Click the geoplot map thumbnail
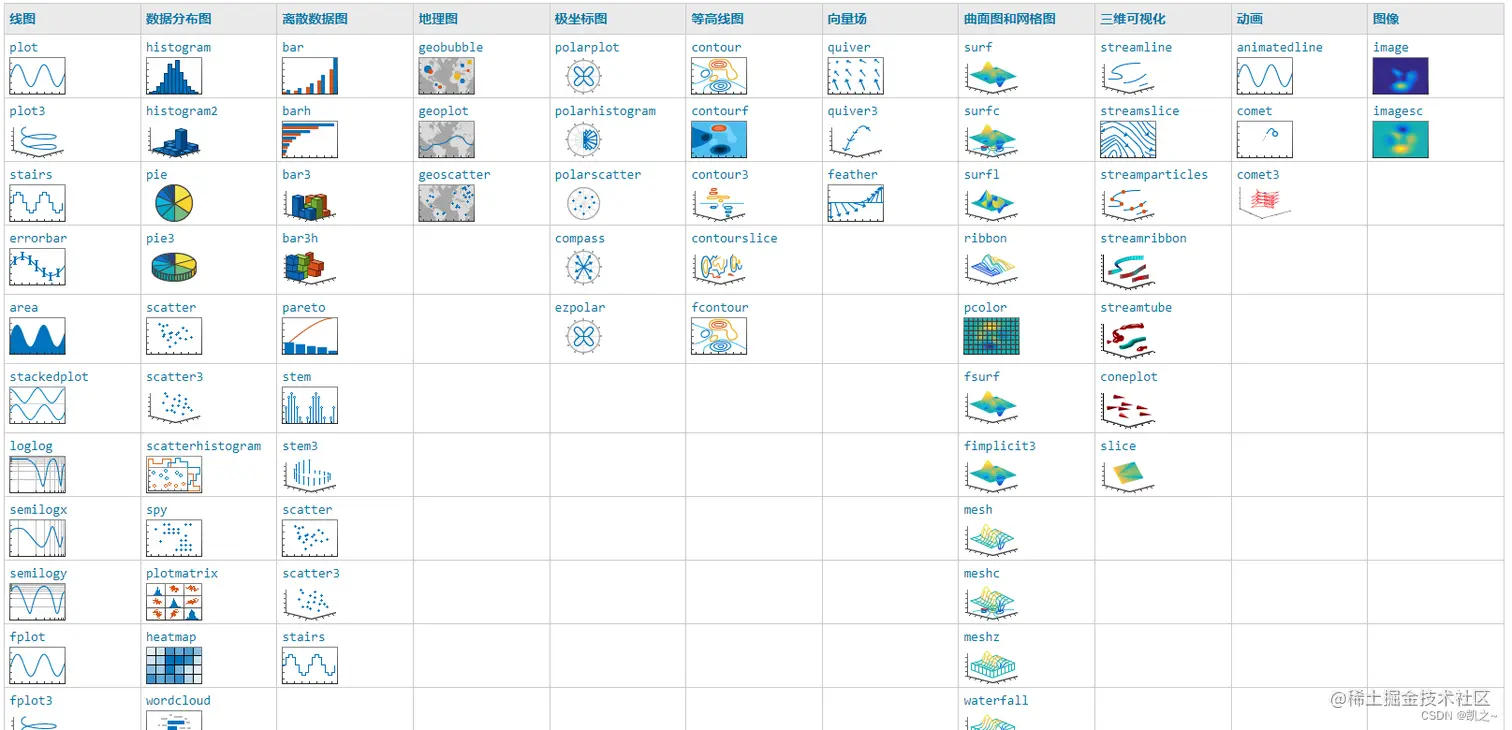 [x=446, y=140]
